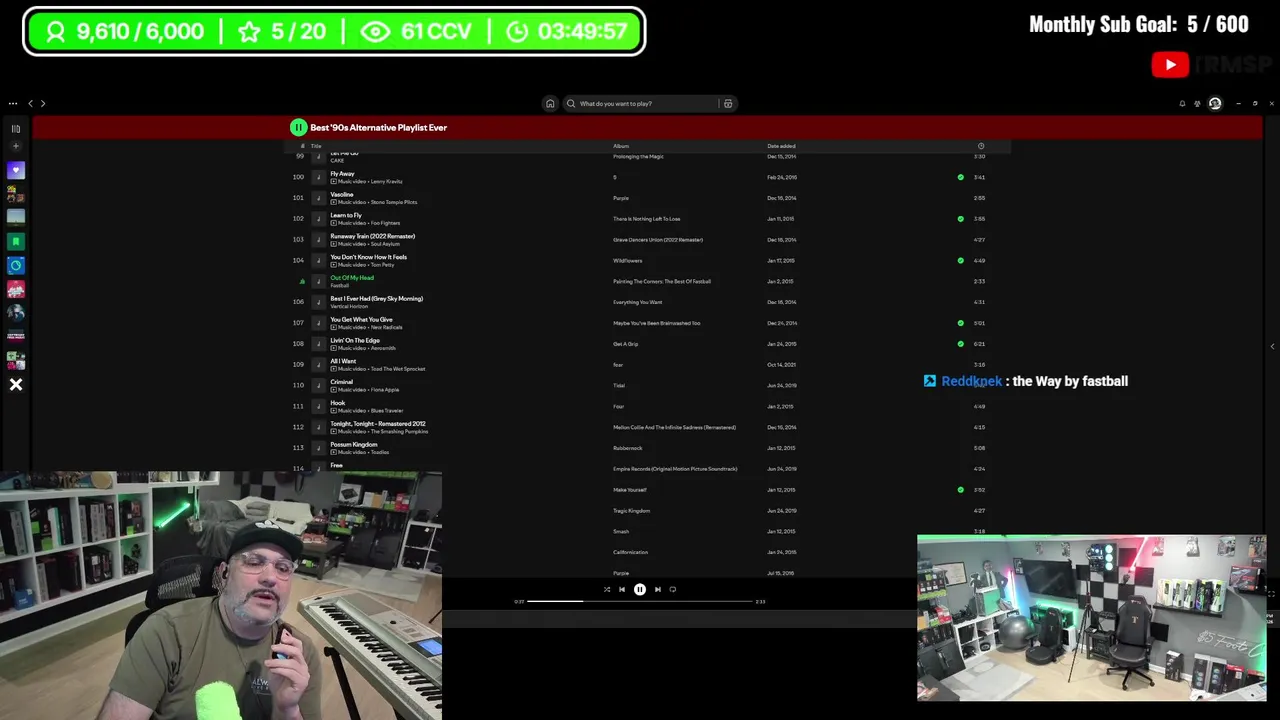Sort by the Album column header

(x=621, y=146)
